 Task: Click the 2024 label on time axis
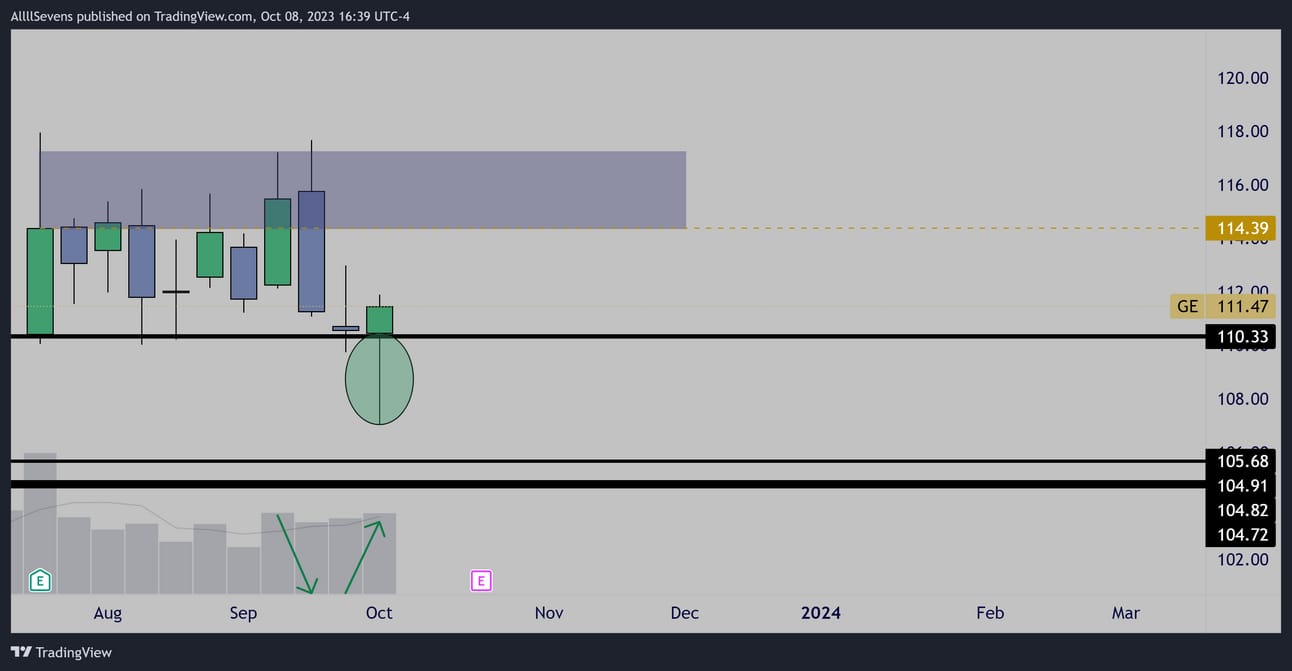821,613
